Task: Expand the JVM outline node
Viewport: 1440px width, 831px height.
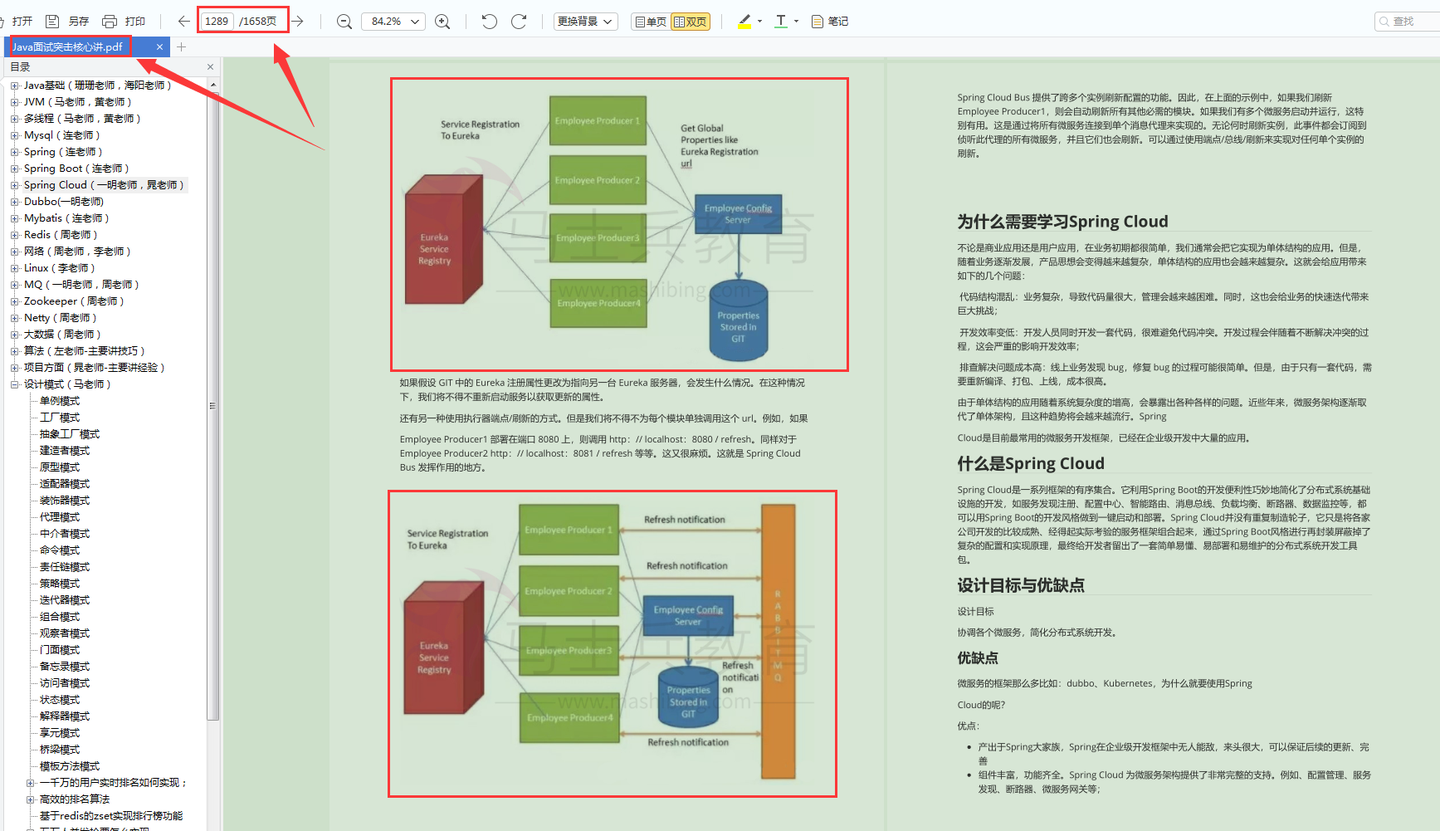Action: pos(15,102)
